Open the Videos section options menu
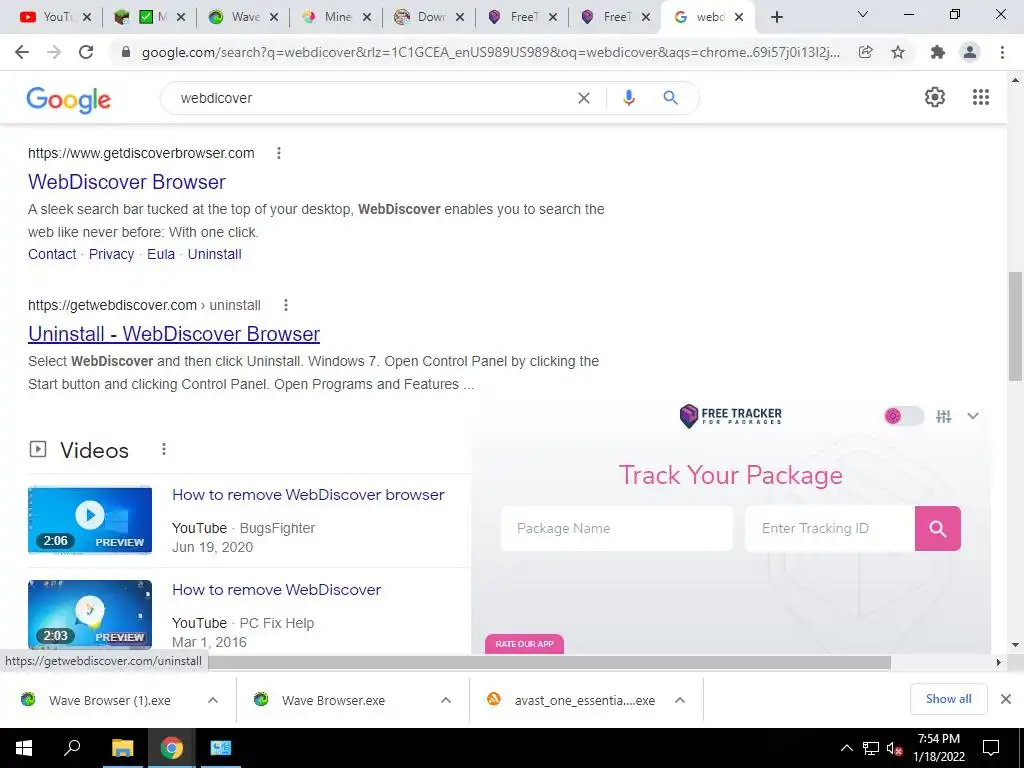Viewport: 1024px width, 768px height. pos(164,449)
